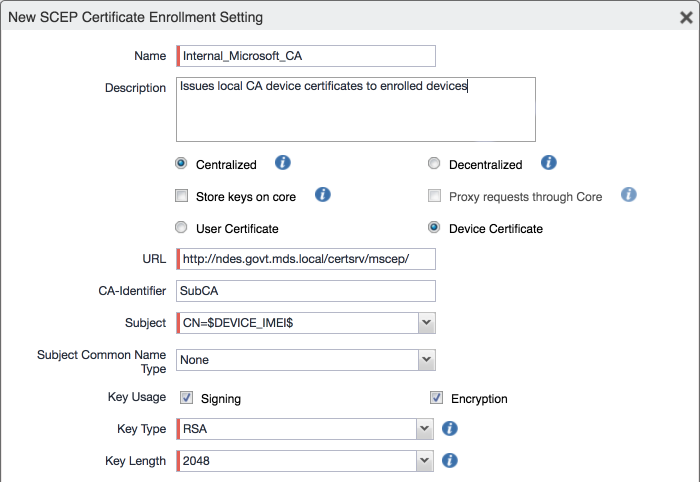Click the CA-Identifier field with SubCA

[306, 291]
